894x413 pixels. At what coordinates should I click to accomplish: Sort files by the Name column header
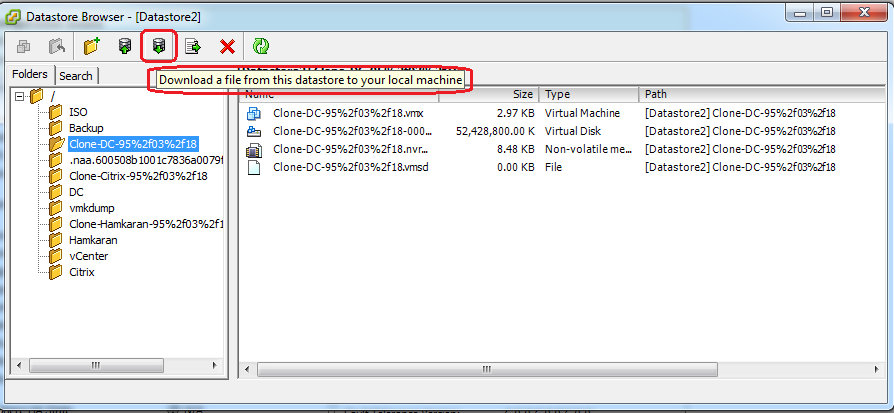point(339,95)
